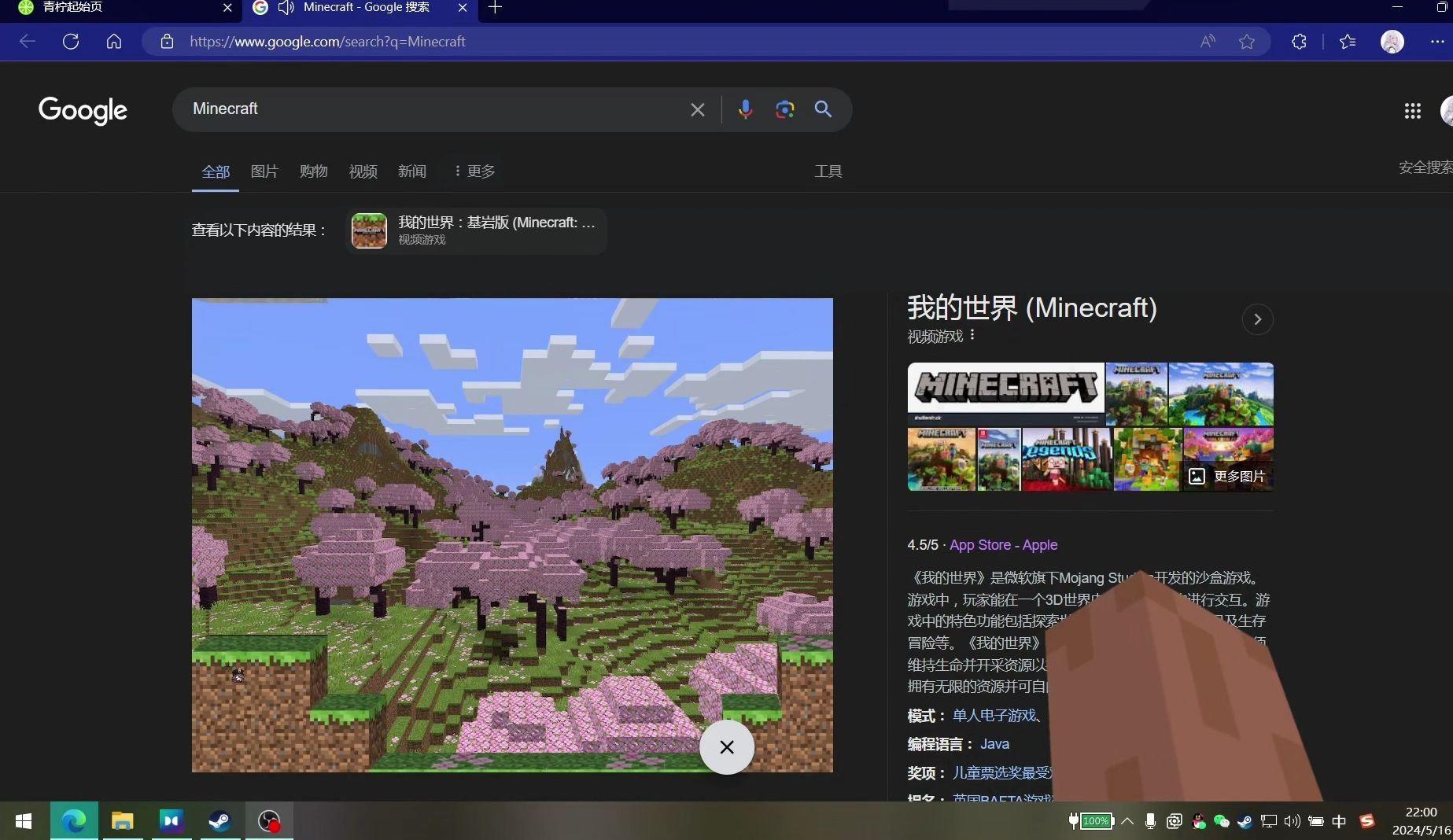Open Sogou input method tray icon
This screenshot has height=840, width=1453.
pyautogui.click(x=1367, y=821)
